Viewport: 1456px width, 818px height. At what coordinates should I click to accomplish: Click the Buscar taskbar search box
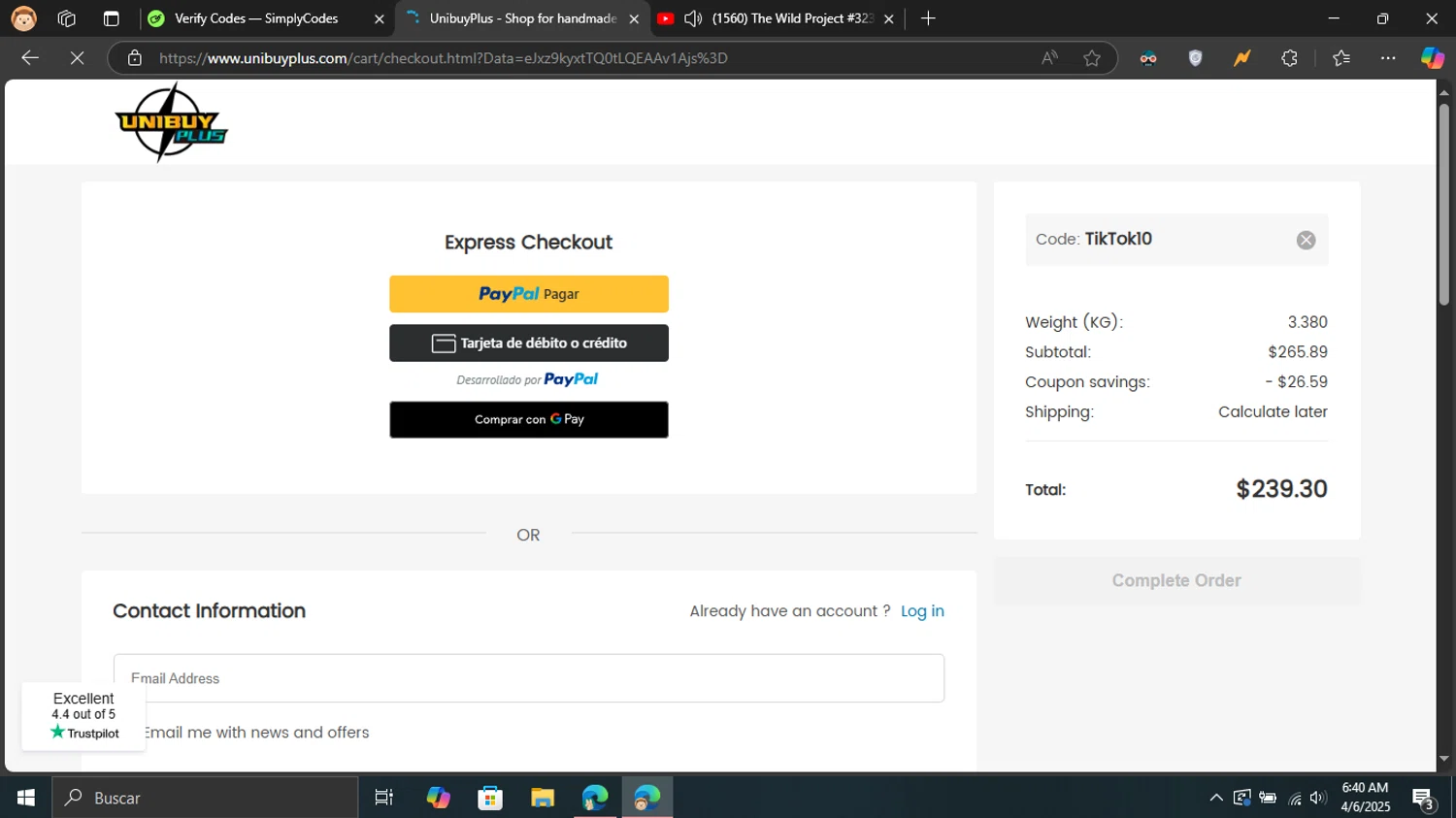coord(205,798)
